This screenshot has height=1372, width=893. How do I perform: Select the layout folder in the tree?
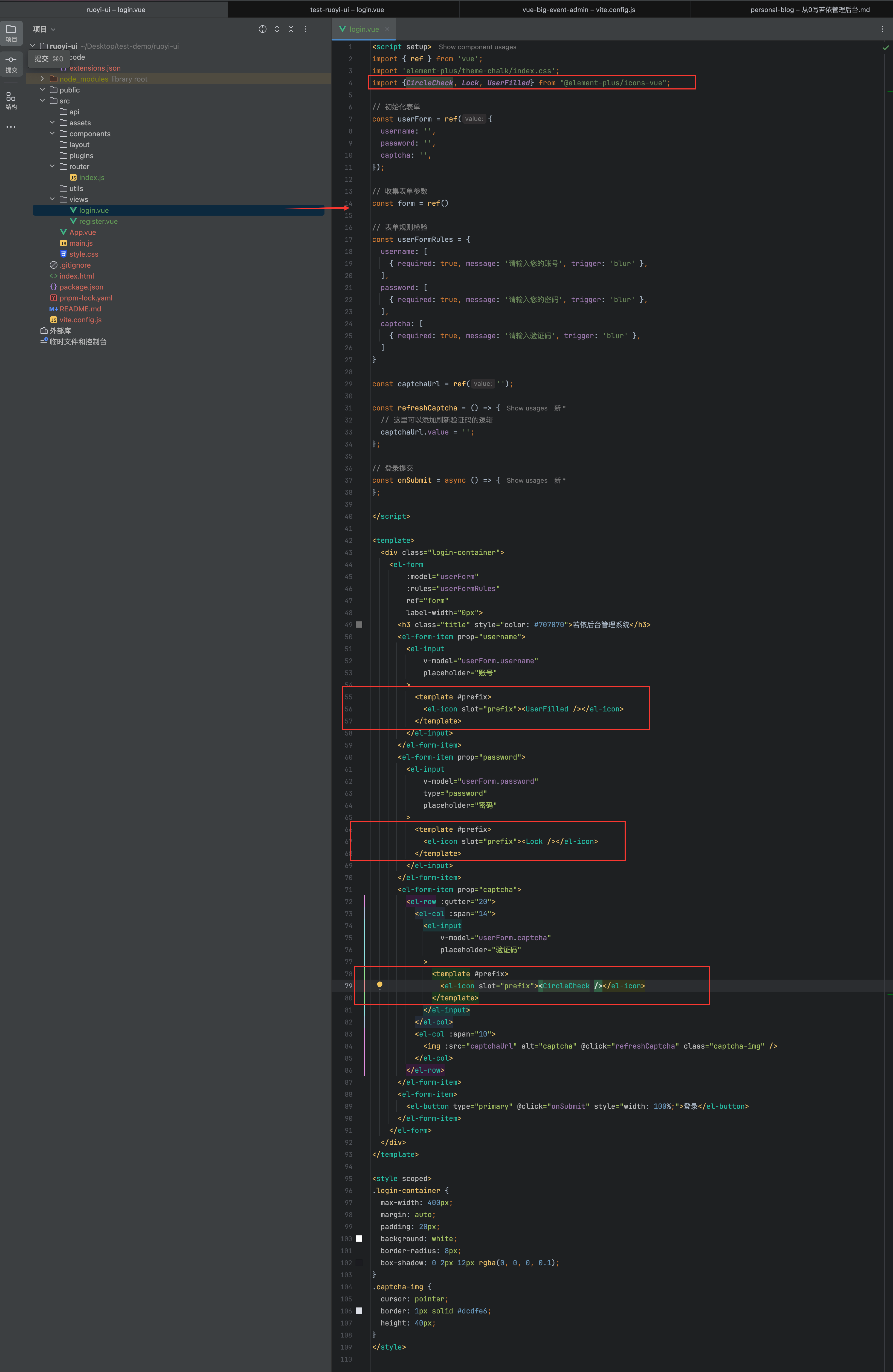(x=75, y=145)
